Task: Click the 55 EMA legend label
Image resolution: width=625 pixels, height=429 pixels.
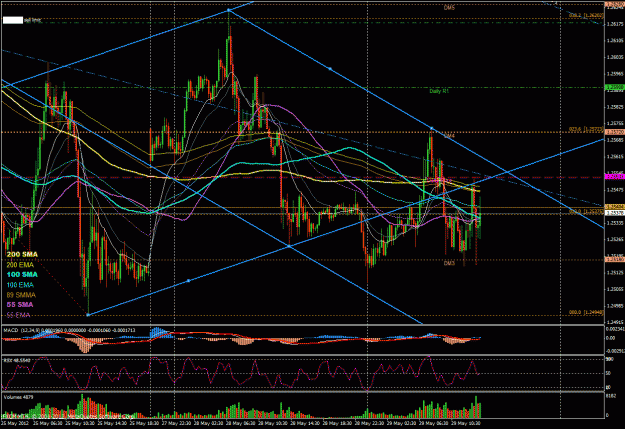Action: pos(18,315)
